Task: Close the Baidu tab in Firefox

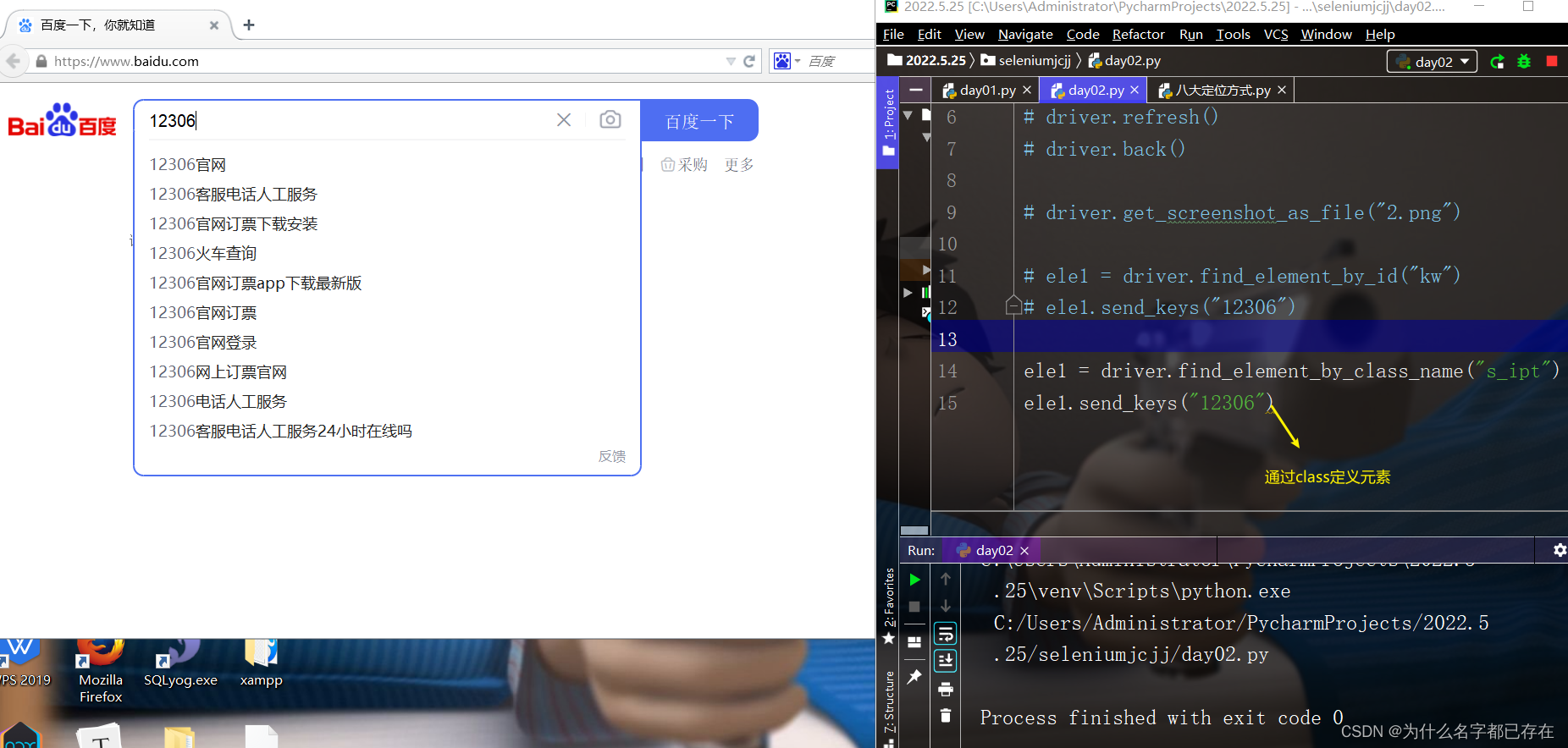Action: [x=214, y=25]
